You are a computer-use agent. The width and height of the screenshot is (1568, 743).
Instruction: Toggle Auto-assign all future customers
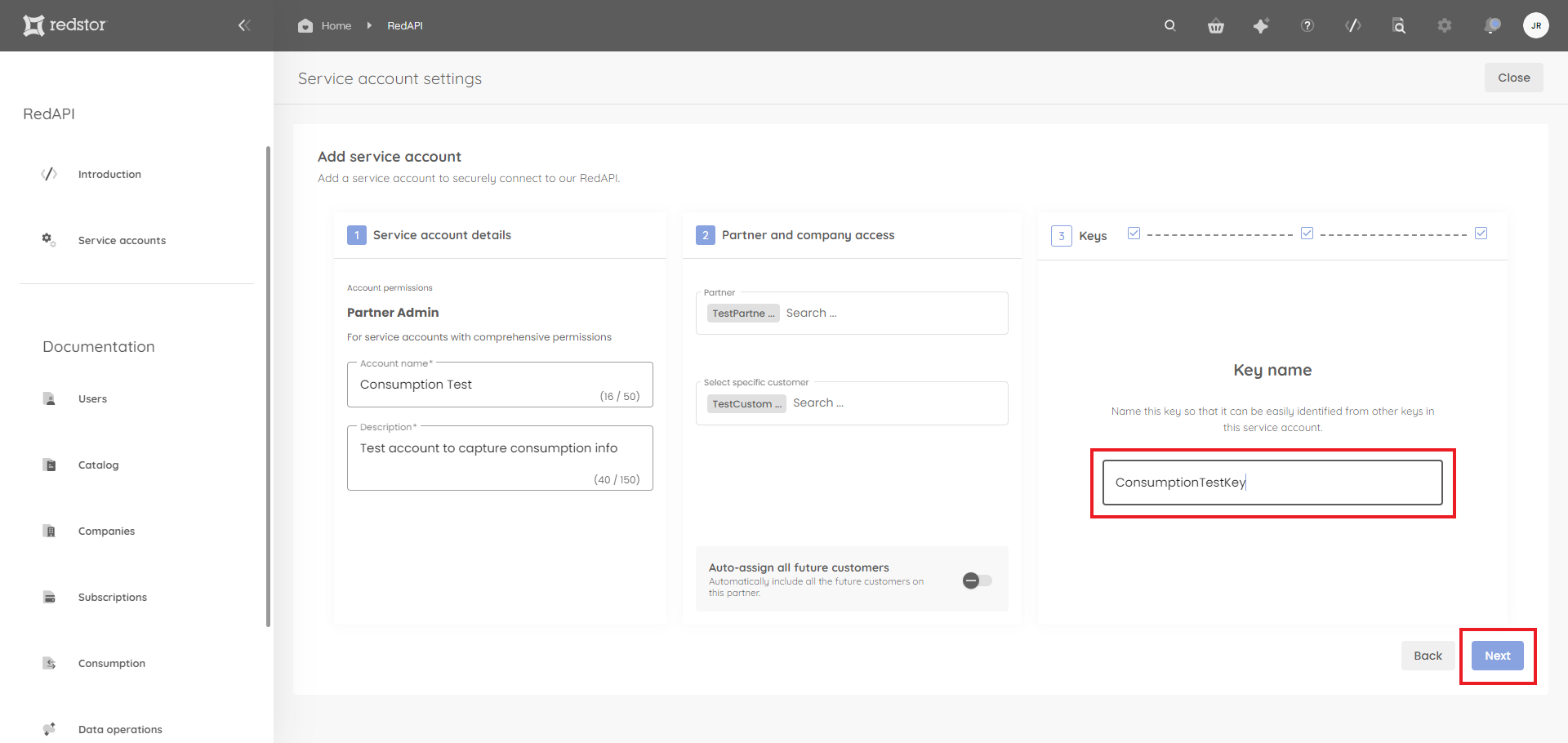click(x=977, y=581)
